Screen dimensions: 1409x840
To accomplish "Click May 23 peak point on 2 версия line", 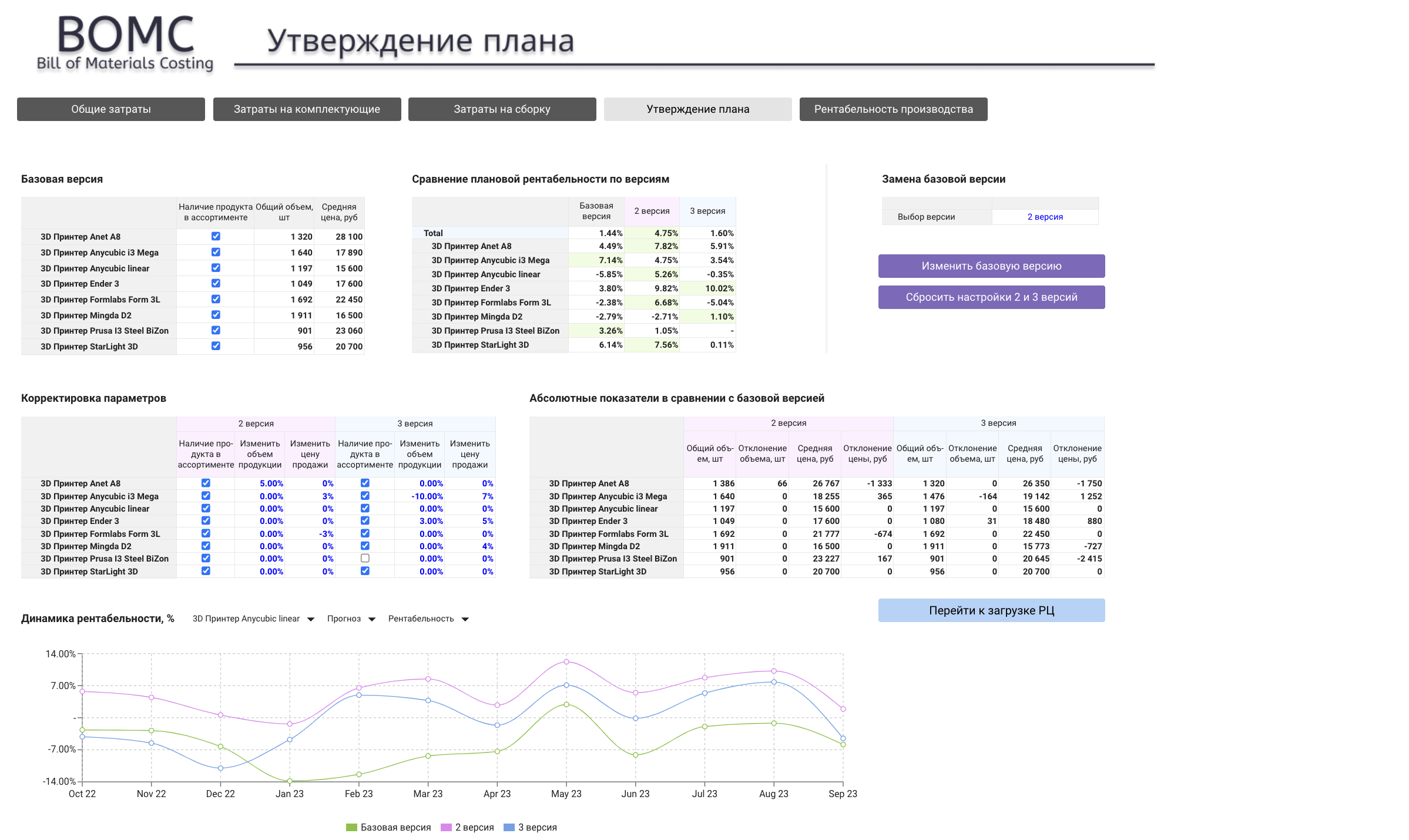I will coord(566,662).
